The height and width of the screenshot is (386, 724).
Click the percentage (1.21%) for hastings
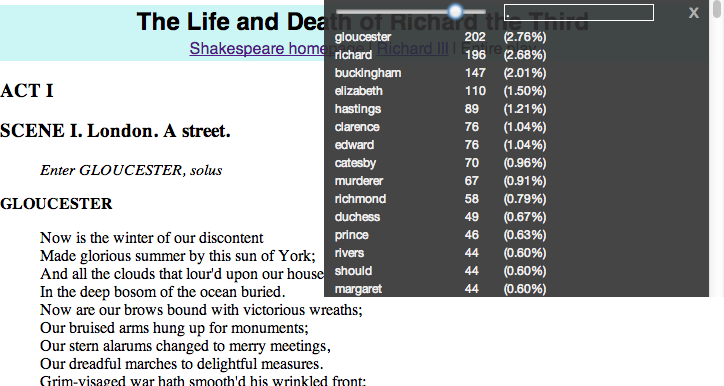click(525, 109)
